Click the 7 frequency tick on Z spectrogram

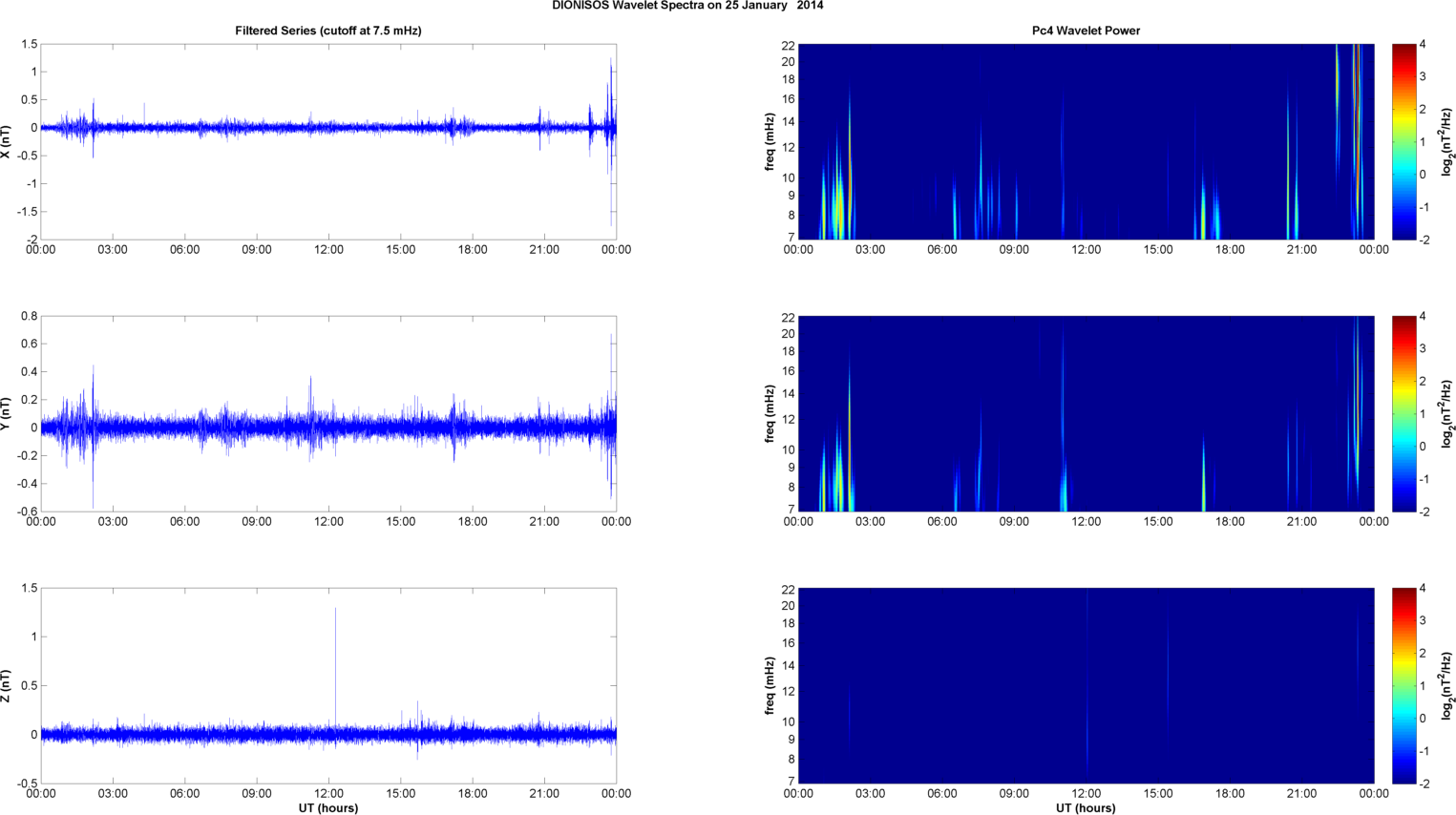791,782
